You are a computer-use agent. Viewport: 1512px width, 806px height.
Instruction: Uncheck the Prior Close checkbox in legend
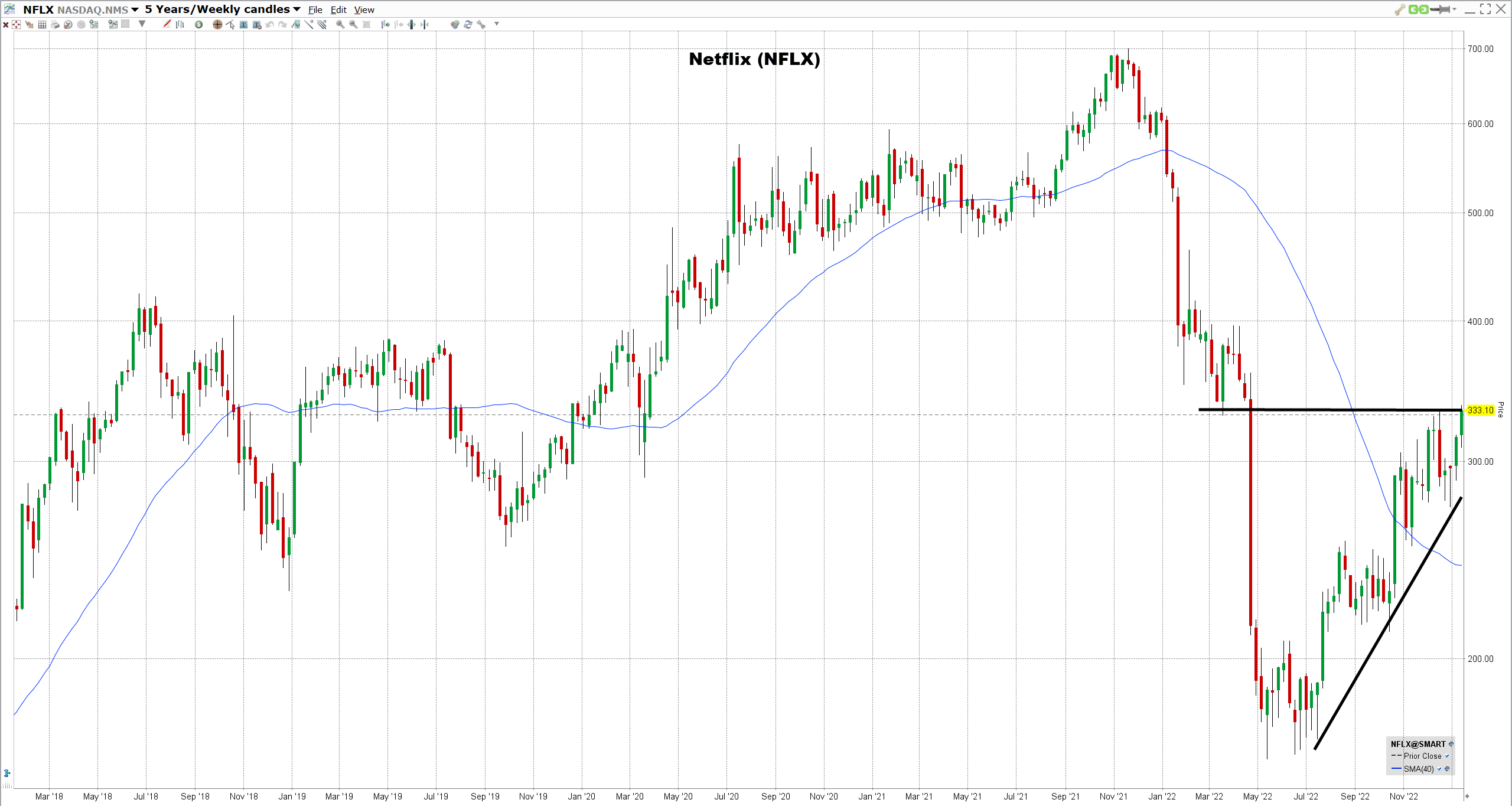pyautogui.click(x=1447, y=756)
